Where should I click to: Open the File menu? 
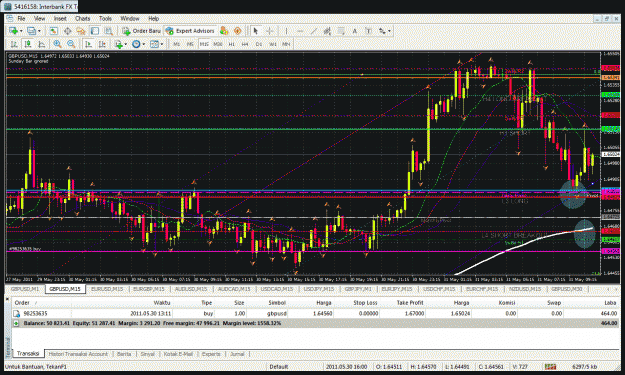21,18
